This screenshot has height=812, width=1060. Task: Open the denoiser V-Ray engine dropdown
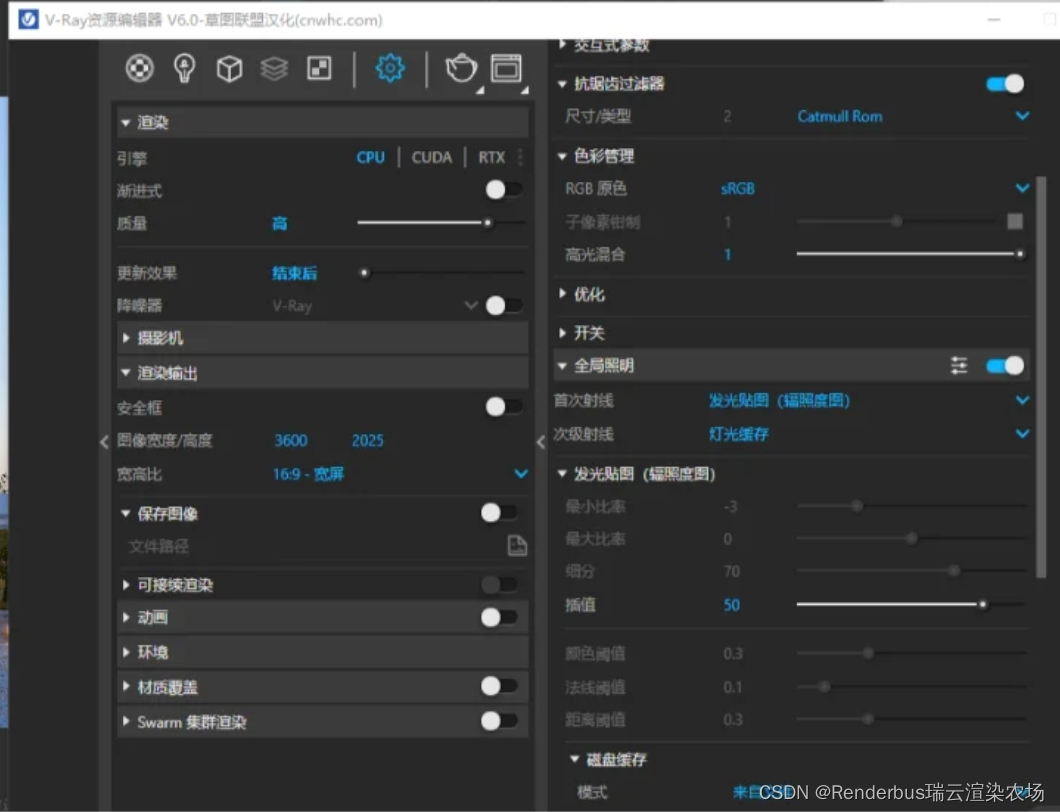coord(375,306)
